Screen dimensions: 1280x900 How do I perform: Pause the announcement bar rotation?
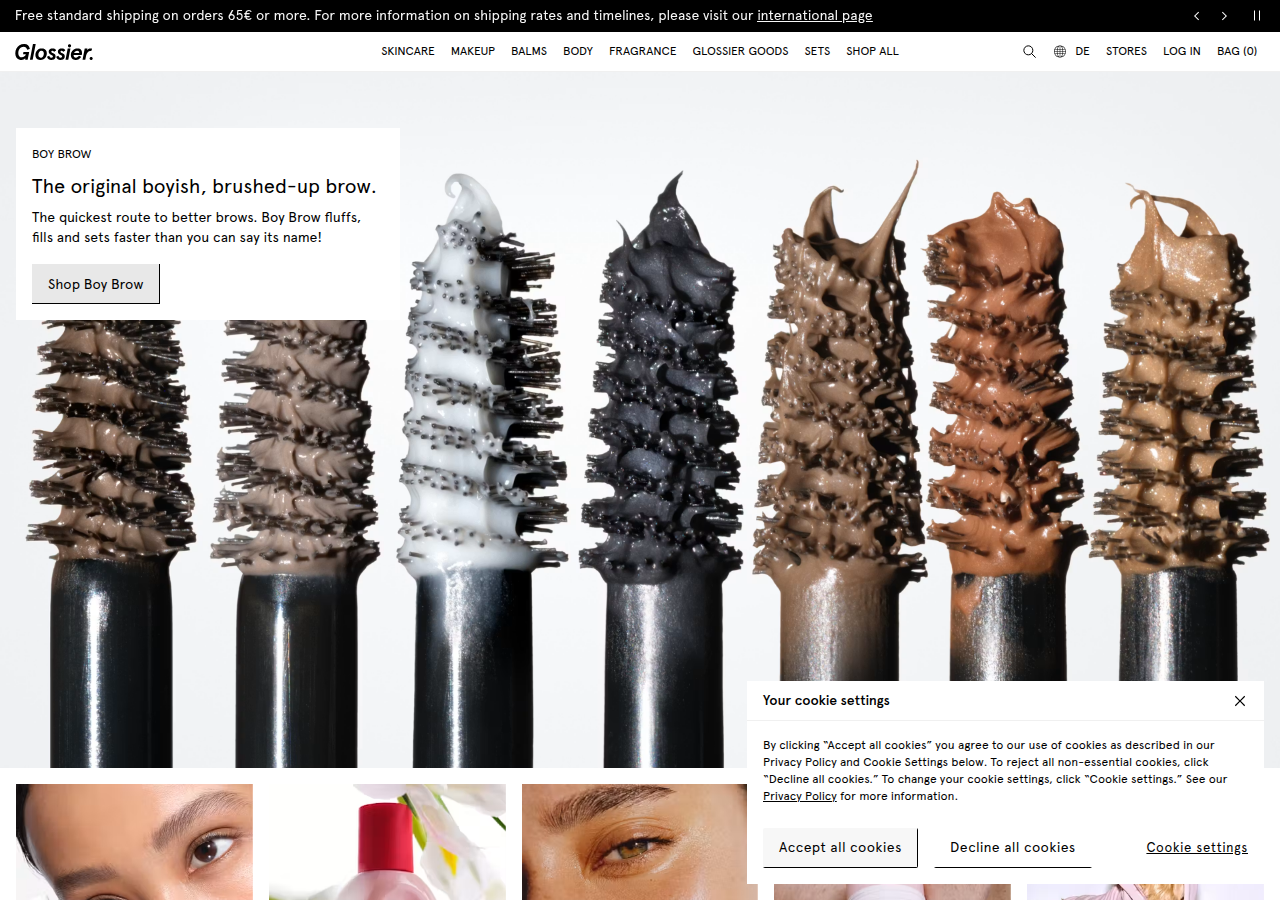[x=1257, y=16]
